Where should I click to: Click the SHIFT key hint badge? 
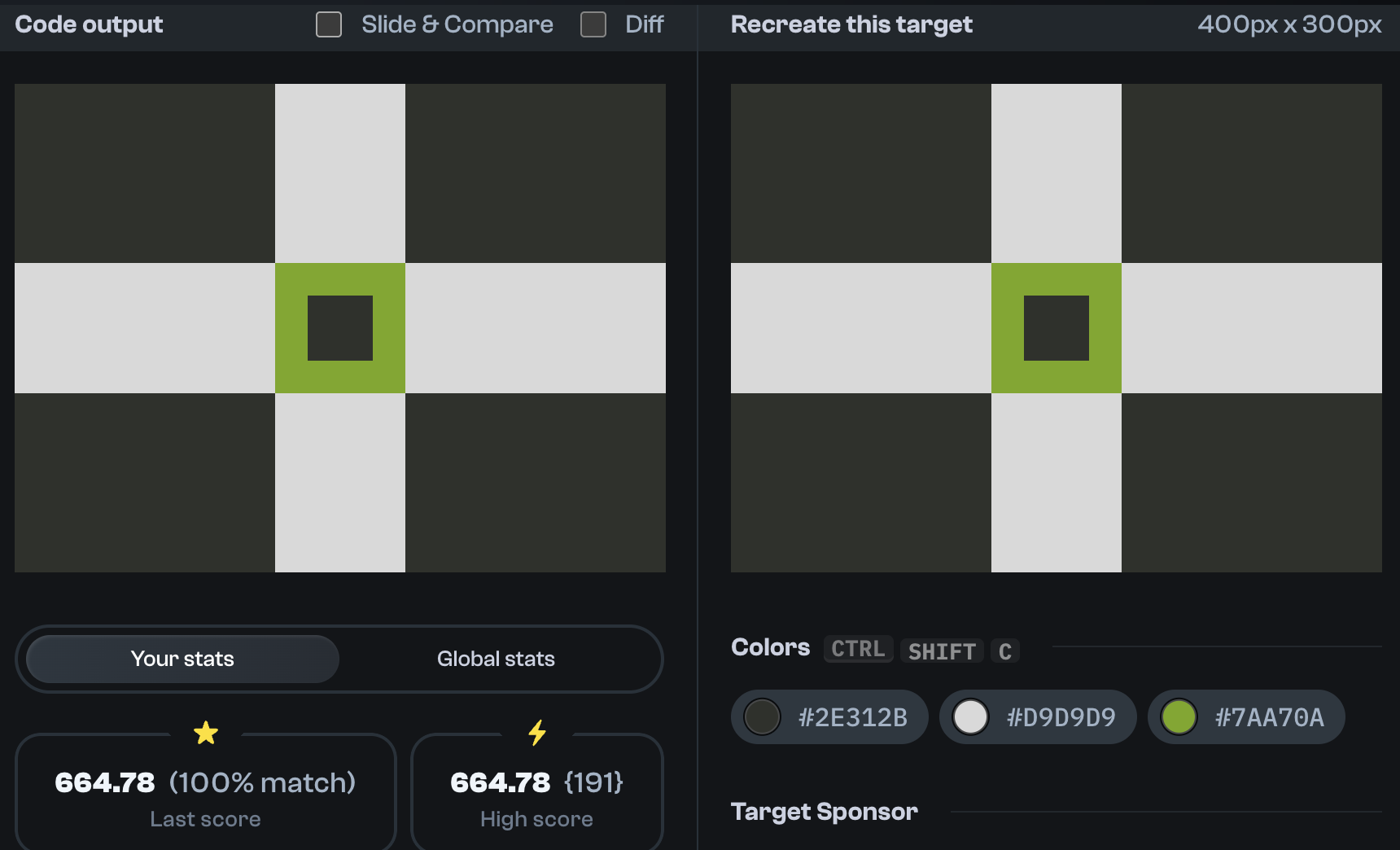942,651
